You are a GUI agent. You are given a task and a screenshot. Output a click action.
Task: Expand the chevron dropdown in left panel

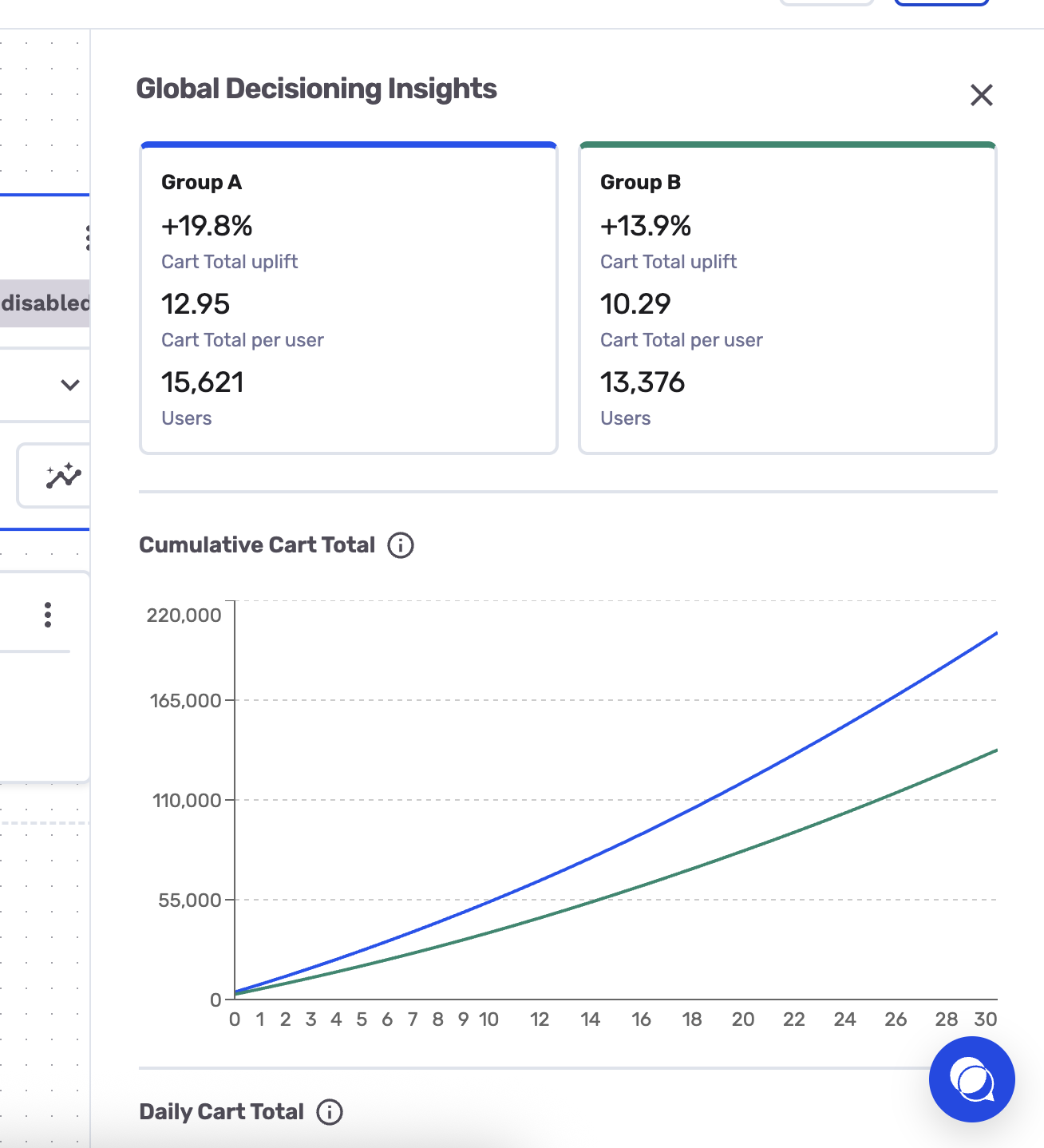[70, 385]
